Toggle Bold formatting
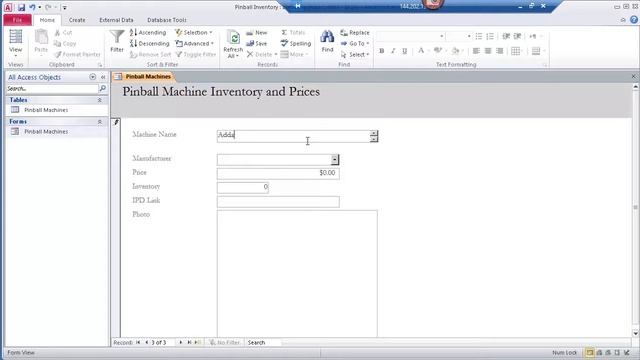 (x=382, y=51)
